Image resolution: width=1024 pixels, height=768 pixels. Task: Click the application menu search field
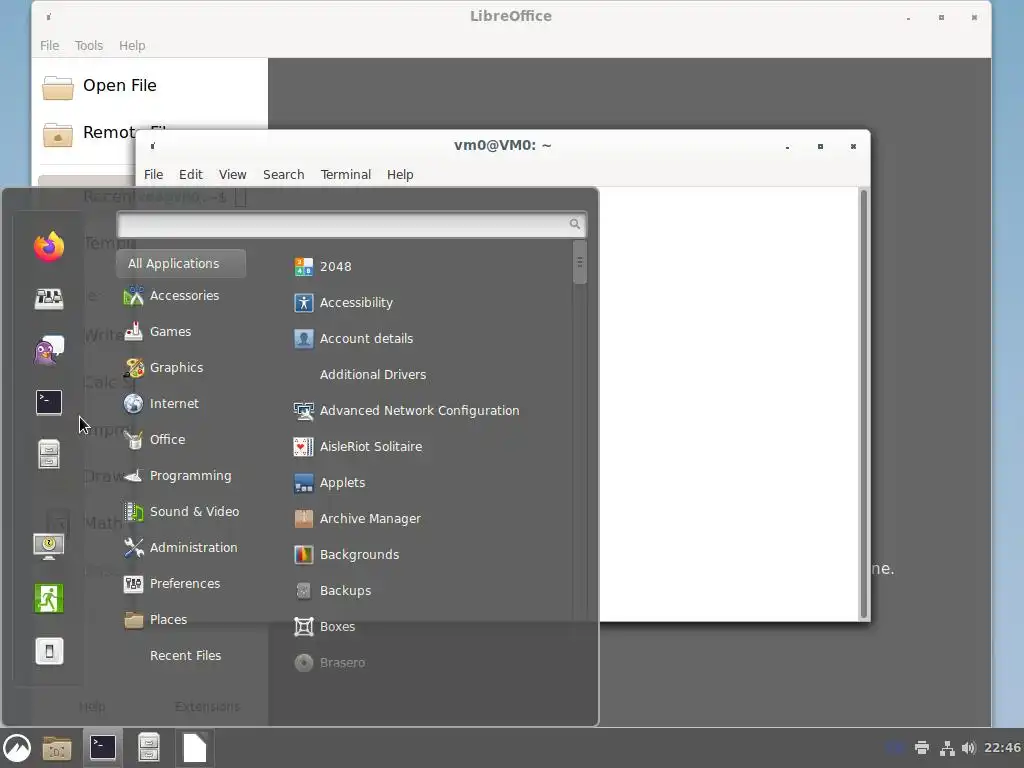tap(351, 224)
